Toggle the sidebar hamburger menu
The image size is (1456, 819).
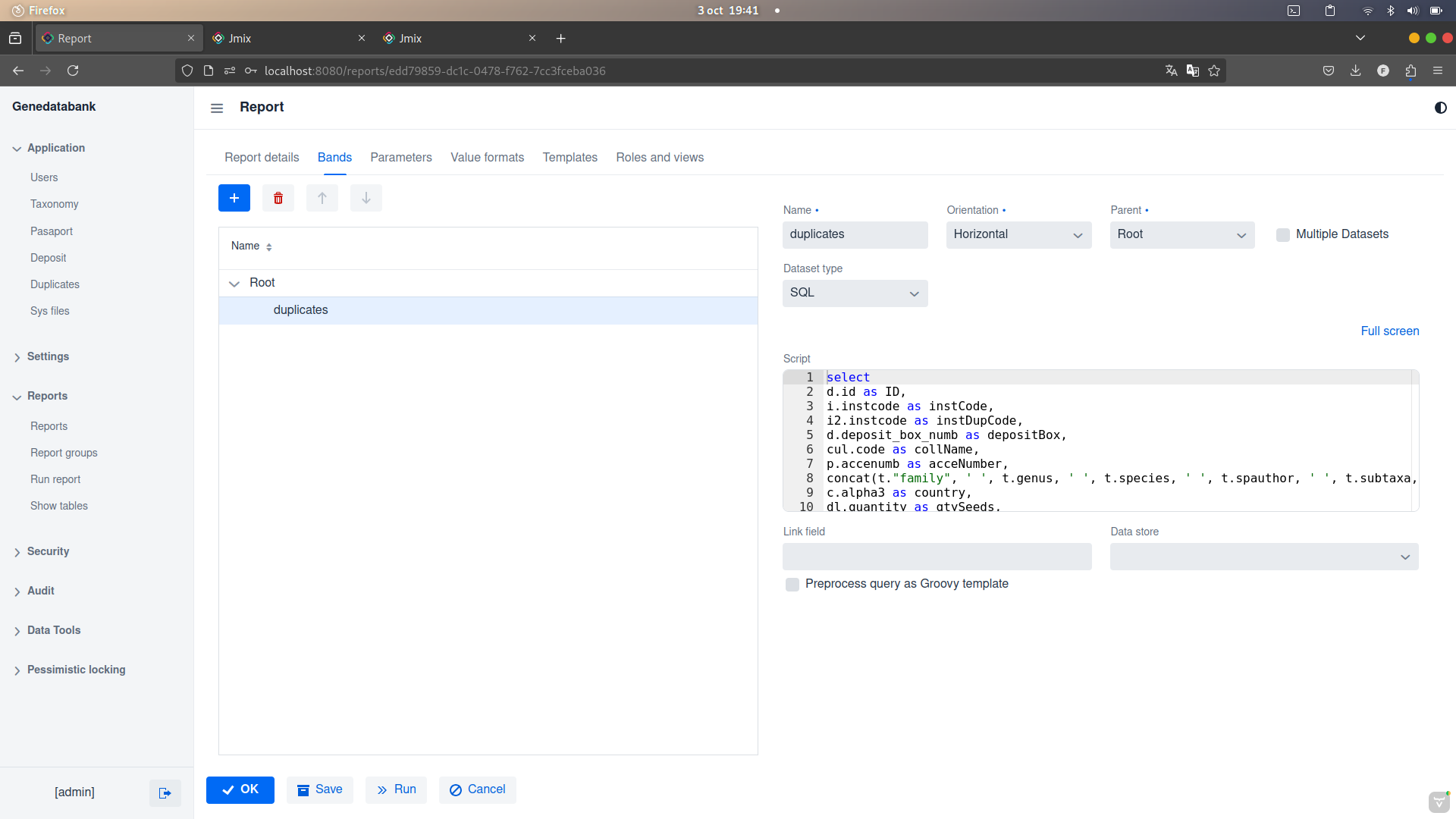(217, 108)
